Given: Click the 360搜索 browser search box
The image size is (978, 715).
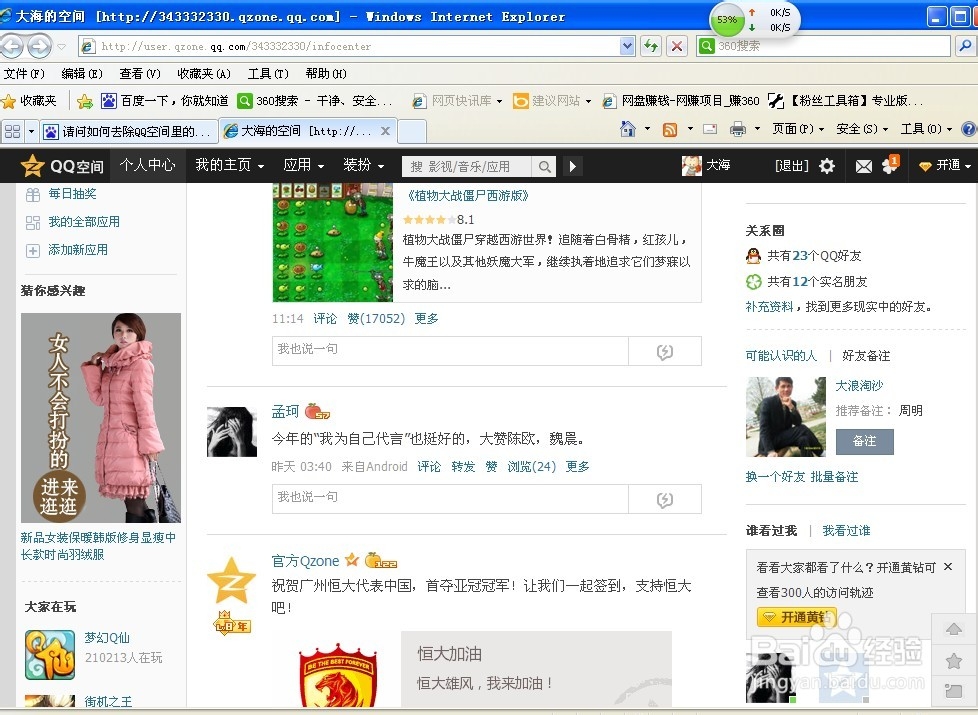Looking at the screenshot, I should point(824,46).
